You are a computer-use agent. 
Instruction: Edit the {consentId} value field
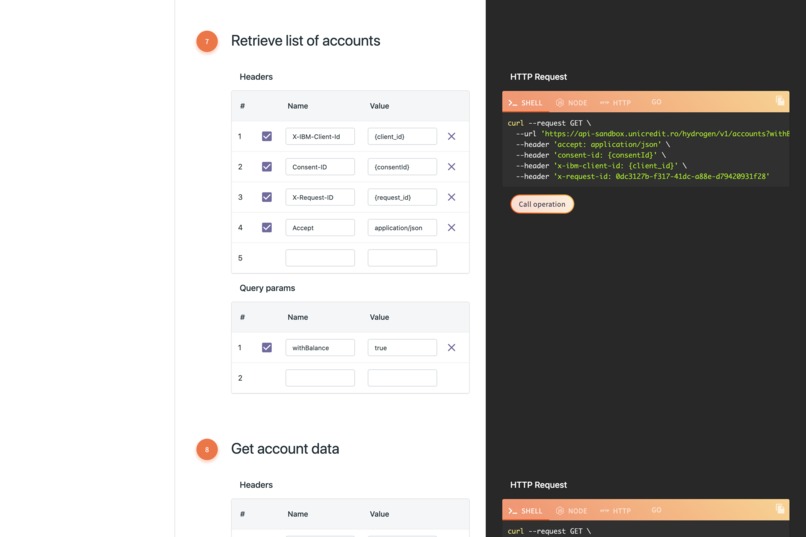pyautogui.click(x=402, y=166)
